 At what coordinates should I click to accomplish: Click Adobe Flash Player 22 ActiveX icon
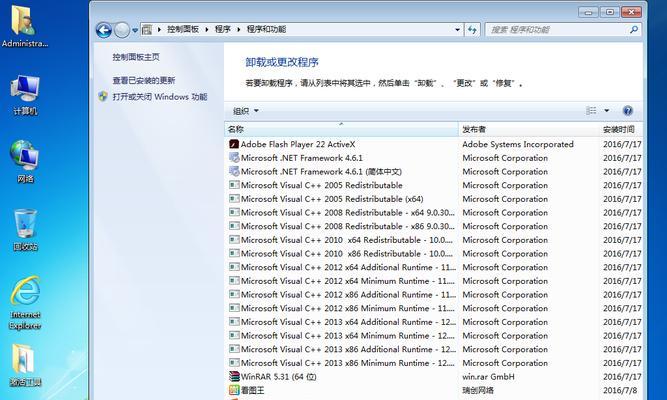(234, 144)
